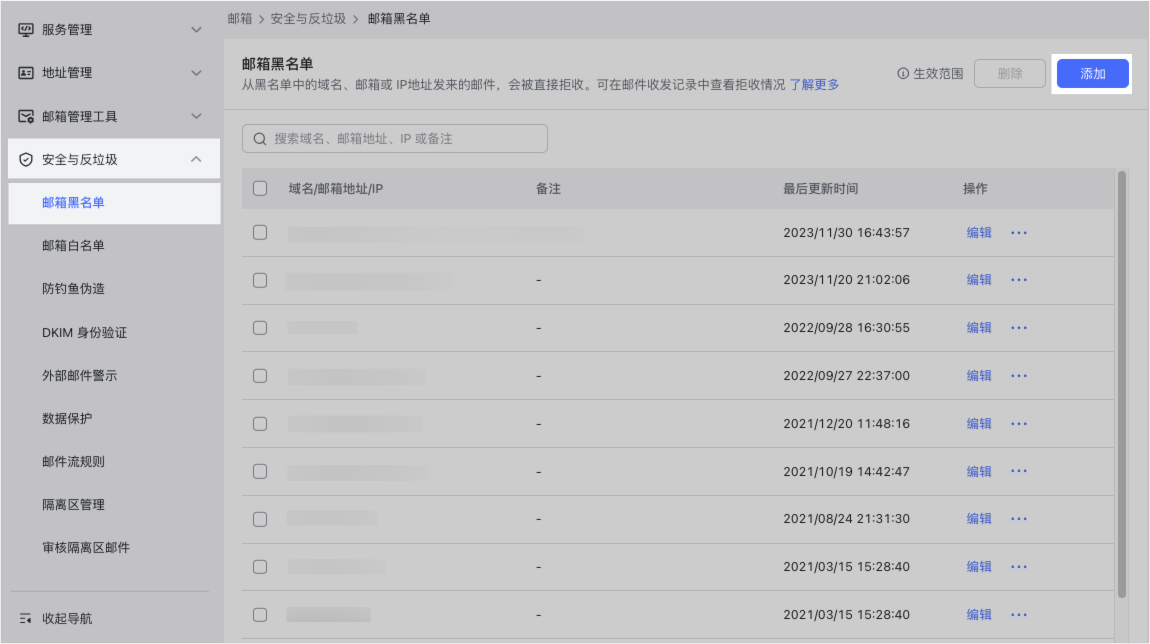This screenshot has width=1150, height=644.
Task: Open more options for 2022/09/28 16:30:55 row
Action: 1019,328
